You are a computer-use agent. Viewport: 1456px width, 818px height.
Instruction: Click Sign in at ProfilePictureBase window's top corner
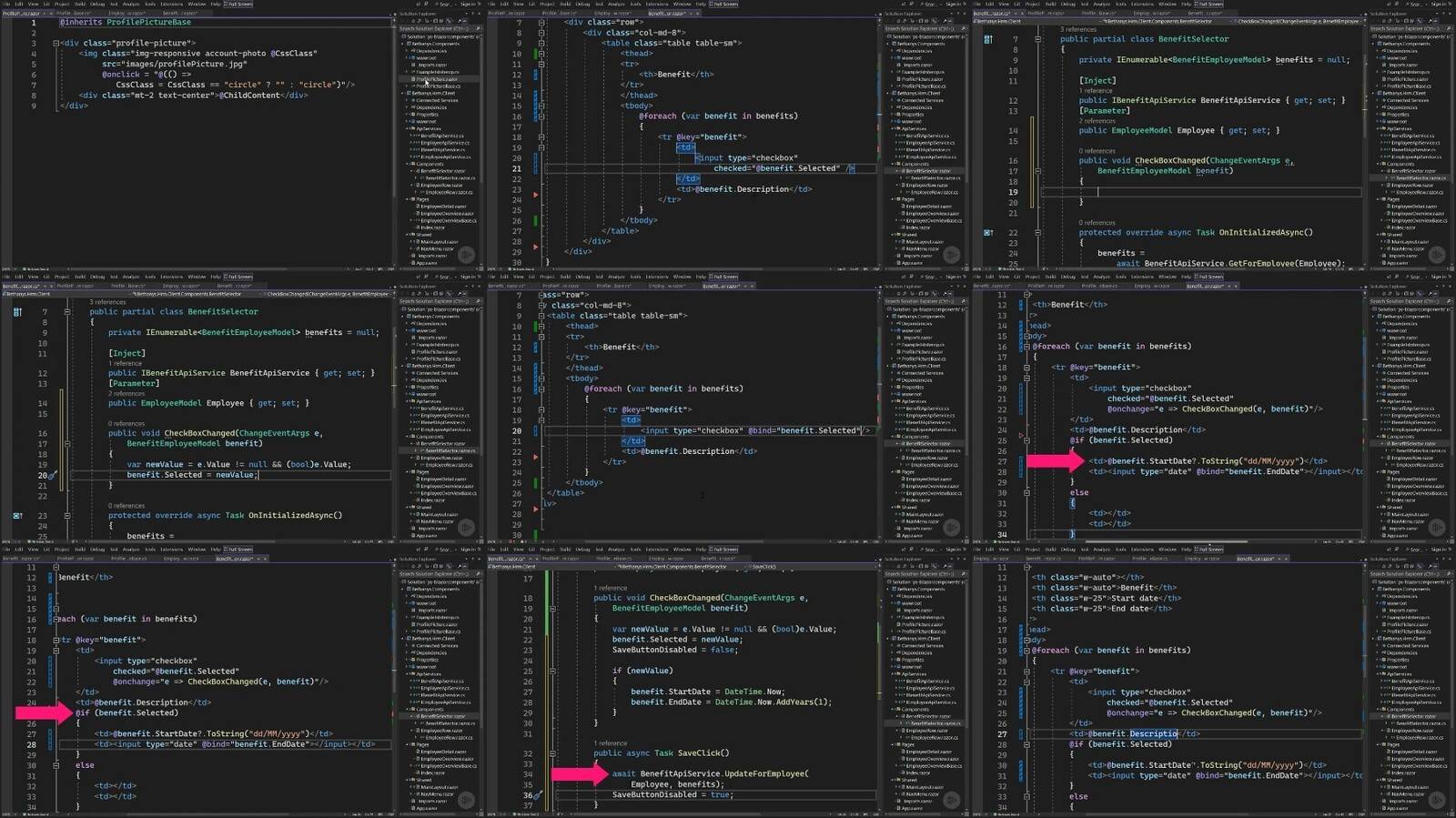[x=469, y=4]
